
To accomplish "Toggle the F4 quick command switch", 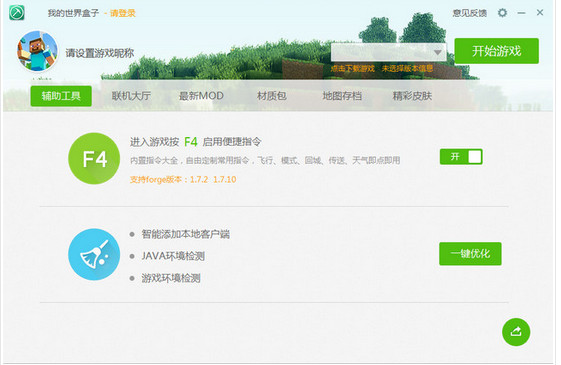I will pyautogui.click(x=461, y=157).
